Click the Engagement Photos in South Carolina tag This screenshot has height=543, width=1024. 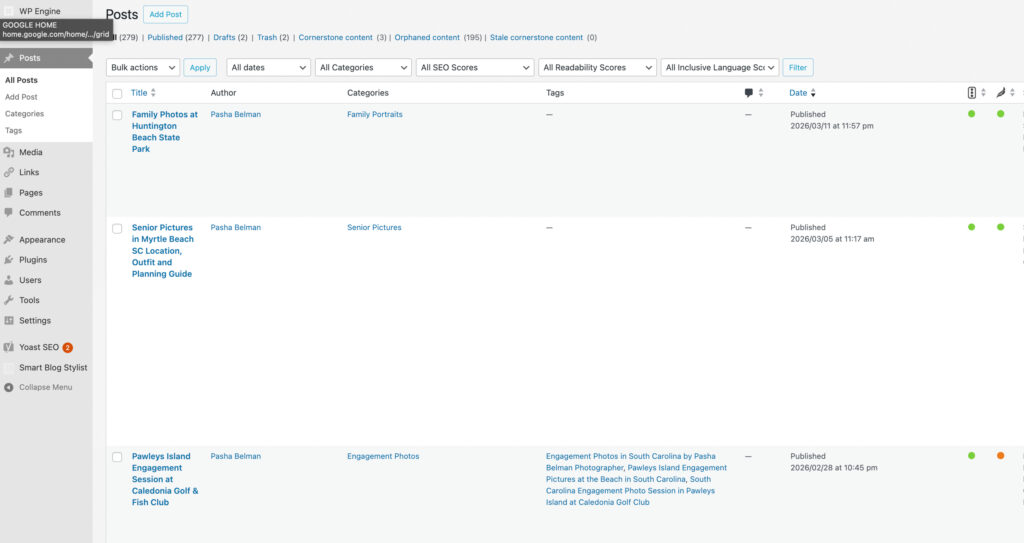click(631, 462)
